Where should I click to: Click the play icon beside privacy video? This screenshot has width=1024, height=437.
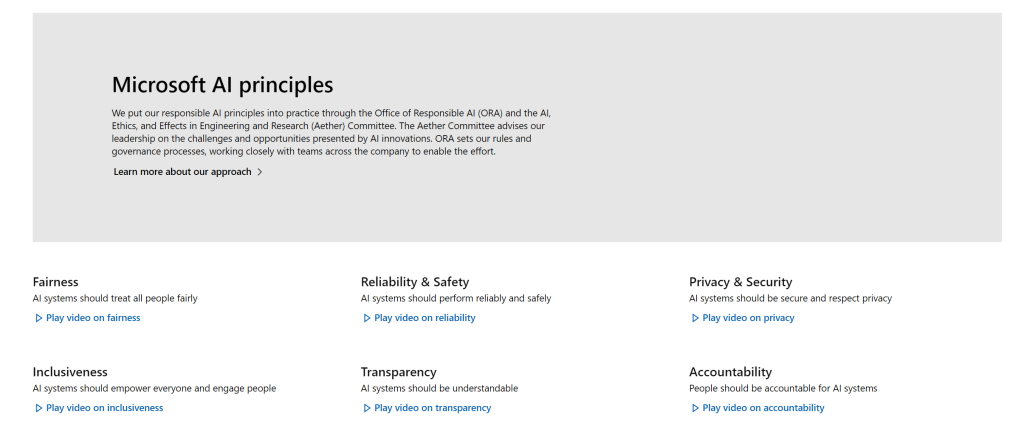(695, 318)
